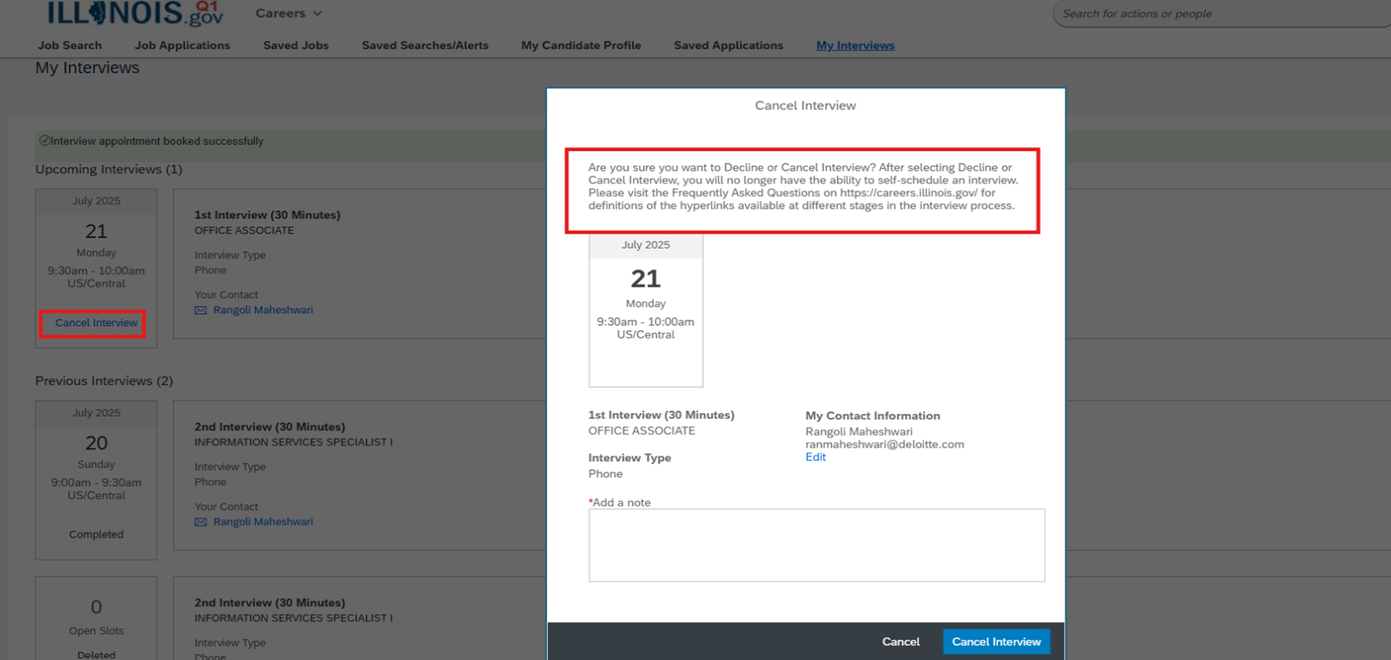Click the Cancel button in dialog footer
This screenshot has height=660, width=1391.
900,642
